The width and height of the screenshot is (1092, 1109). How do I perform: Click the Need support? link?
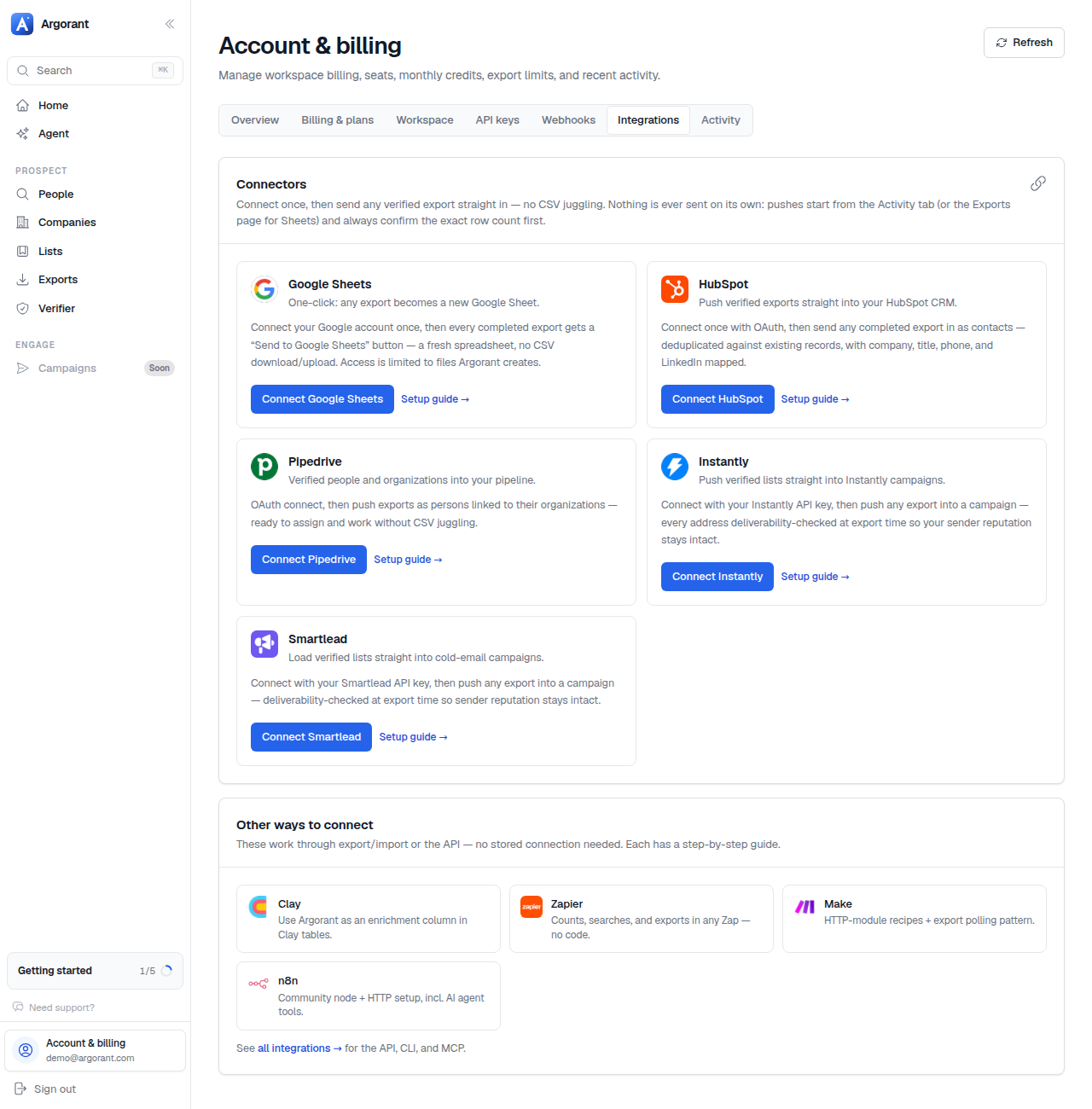(x=61, y=1007)
